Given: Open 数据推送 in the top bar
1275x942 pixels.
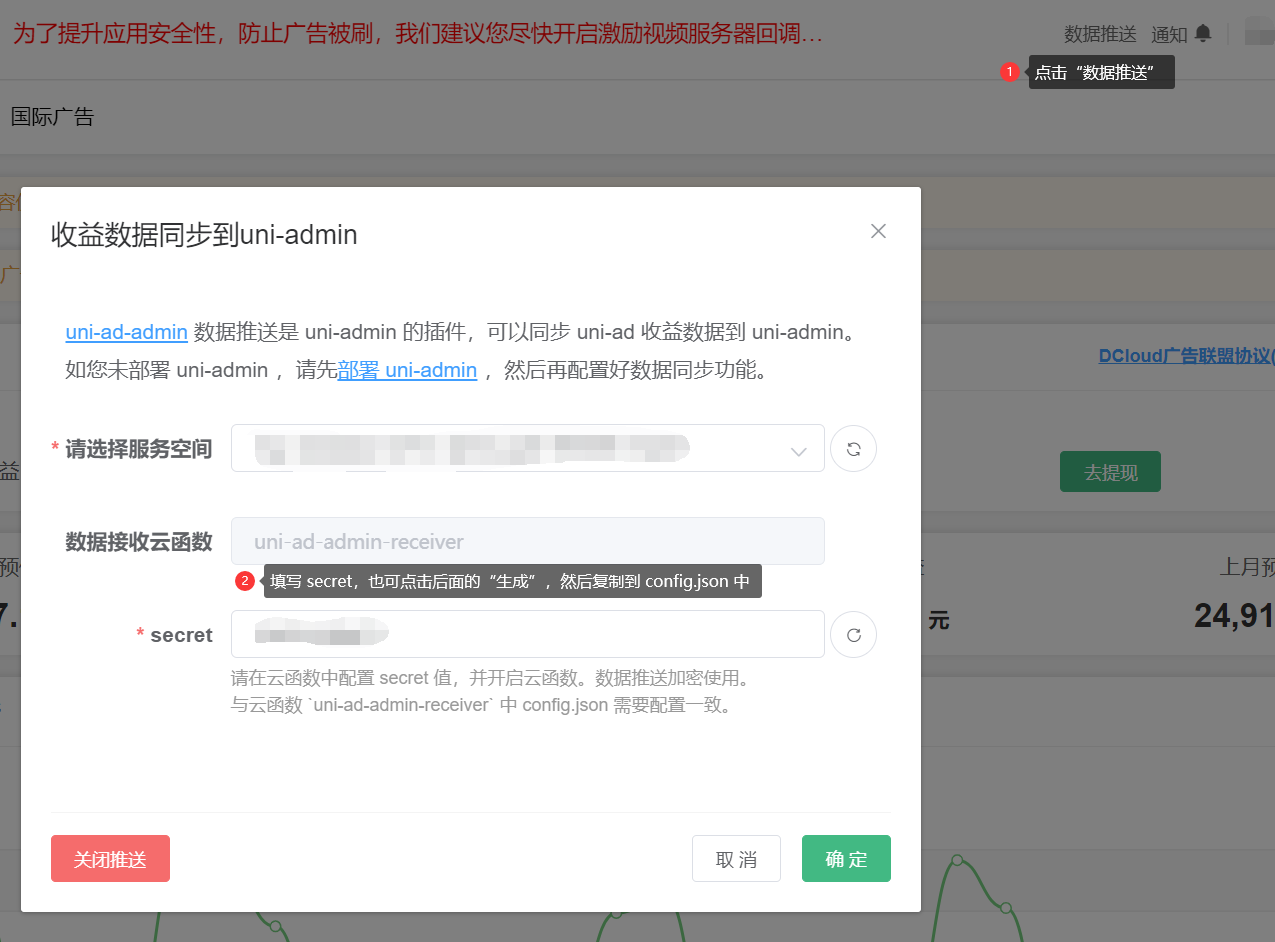Looking at the screenshot, I should (1100, 34).
